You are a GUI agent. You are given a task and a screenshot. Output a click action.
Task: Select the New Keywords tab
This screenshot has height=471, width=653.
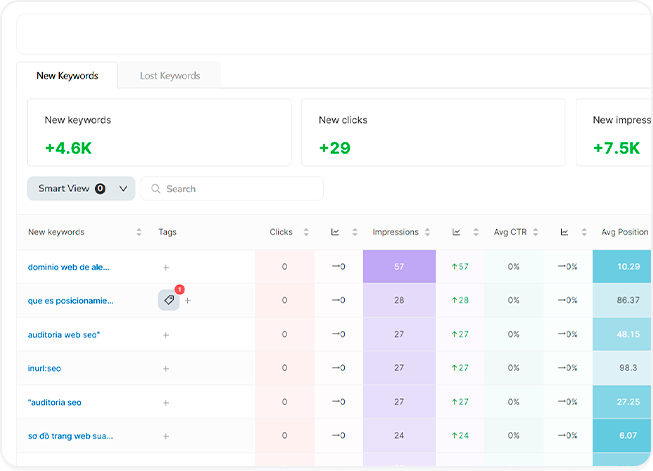(x=67, y=76)
